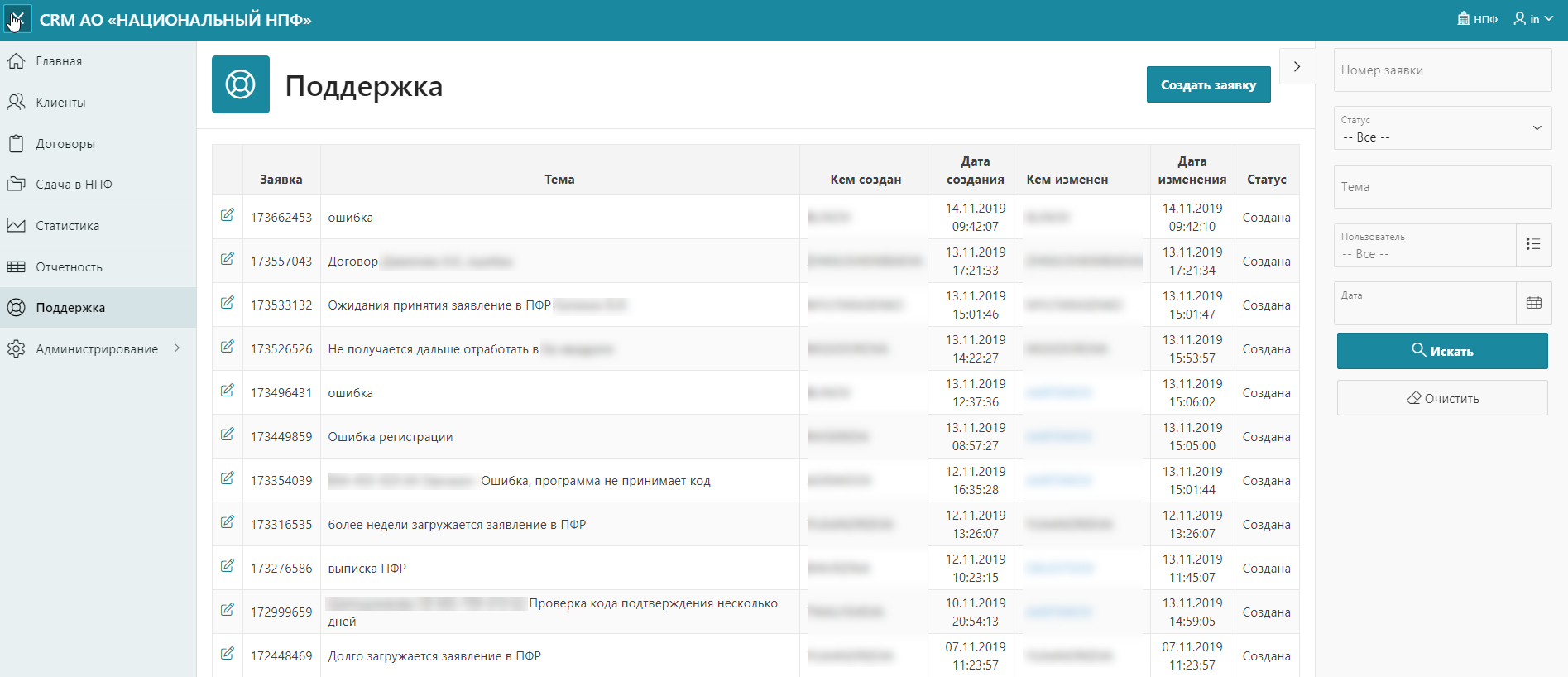Viewport: 1568px width, 677px height.
Task: Open the calendar icon for Дата
Action: coord(1533,303)
